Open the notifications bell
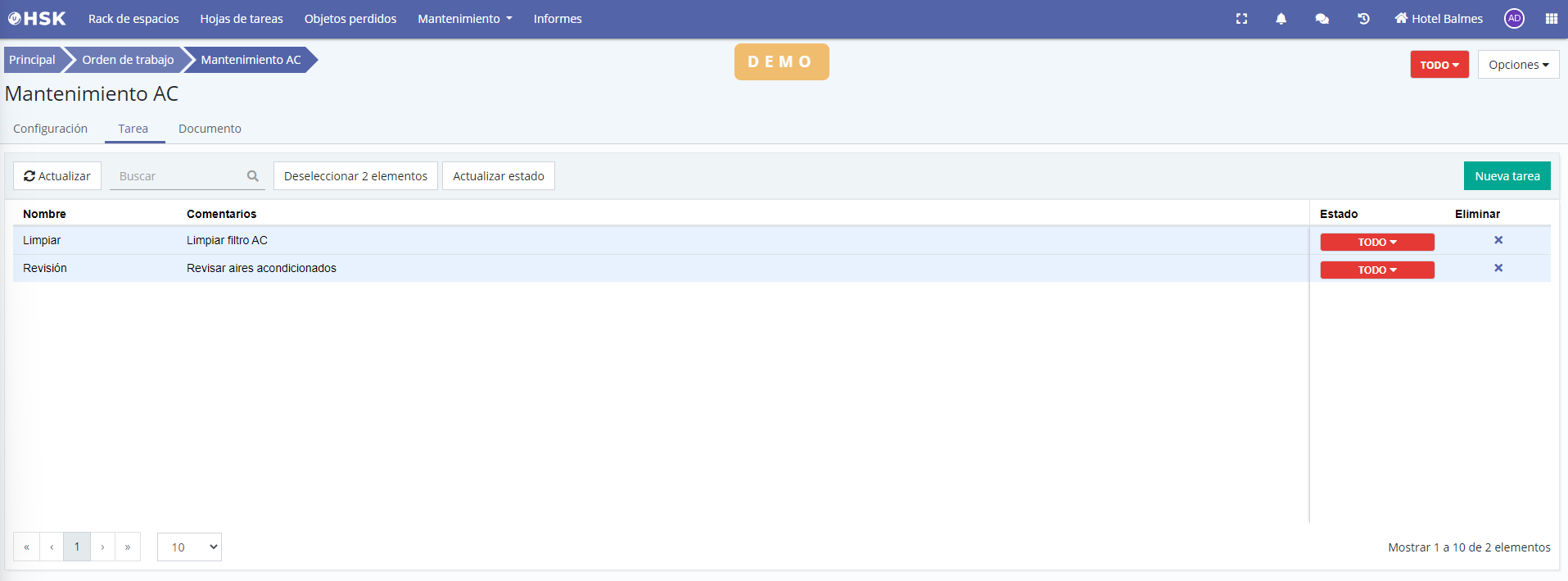 (x=1281, y=19)
